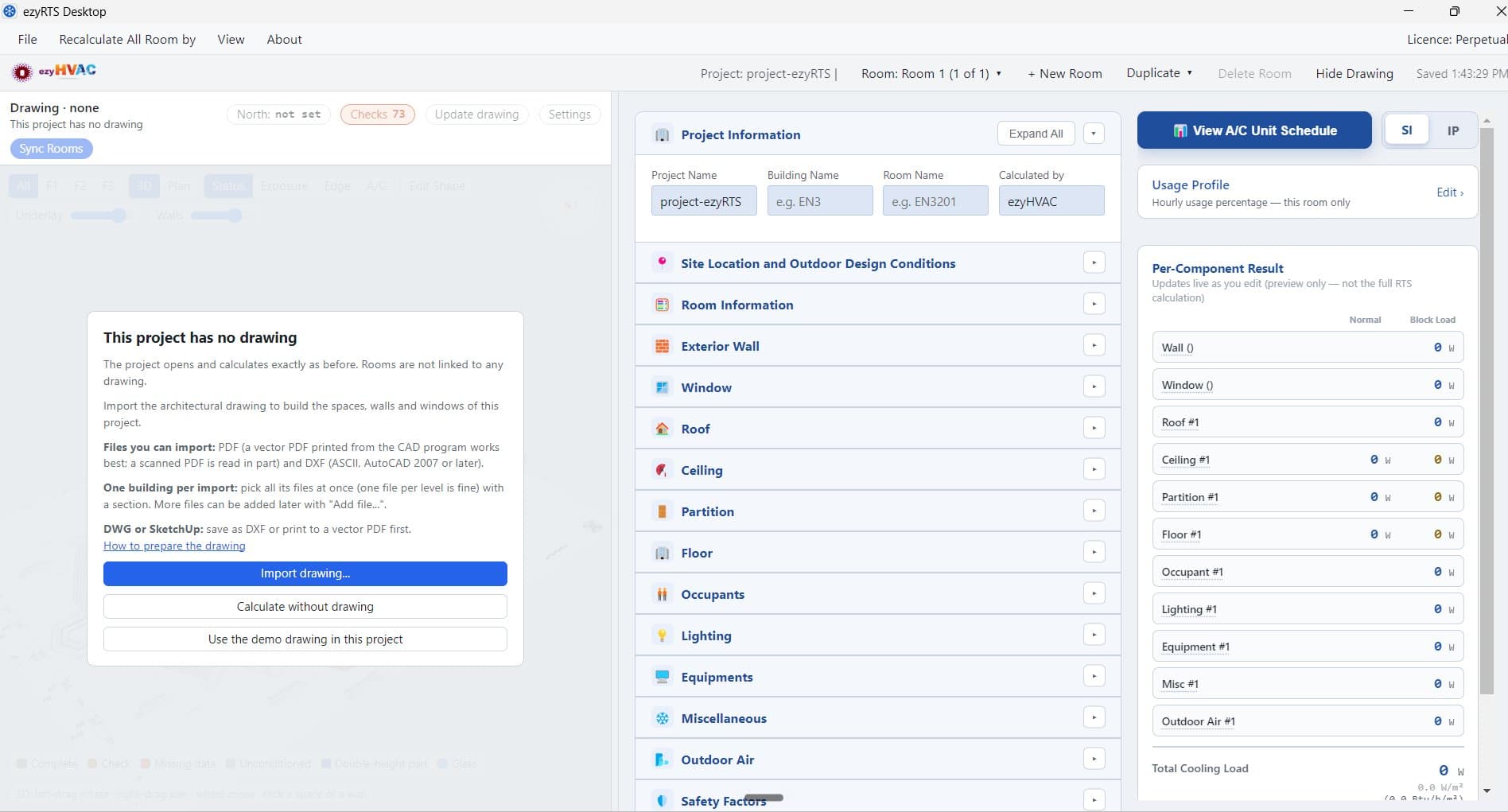The width and height of the screenshot is (1508, 812).
Task: Open the Duplicate dropdown
Action: (x=1160, y=72)
